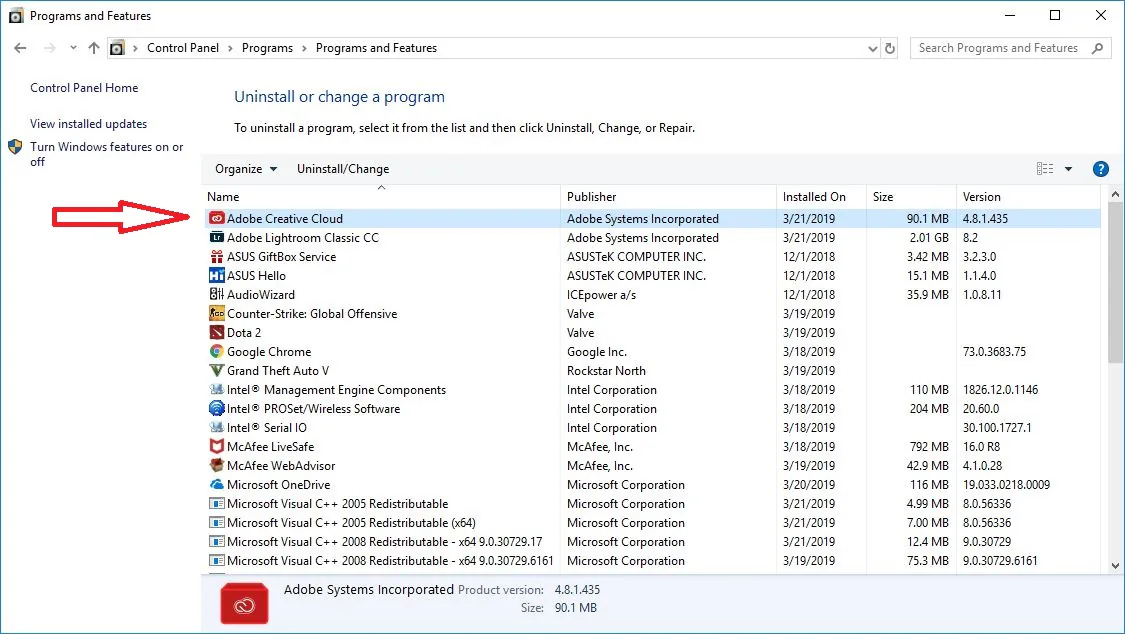Click the Microsoft OneDrive icon
The image size is (1125, 634).
coord(217,484)
